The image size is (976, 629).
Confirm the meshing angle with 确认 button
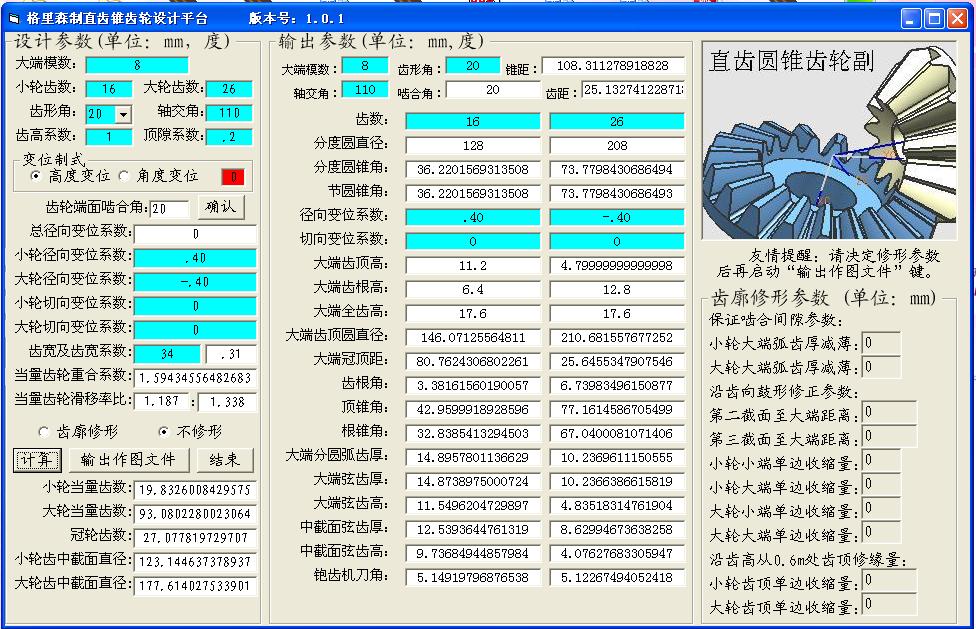coord(222,207)
